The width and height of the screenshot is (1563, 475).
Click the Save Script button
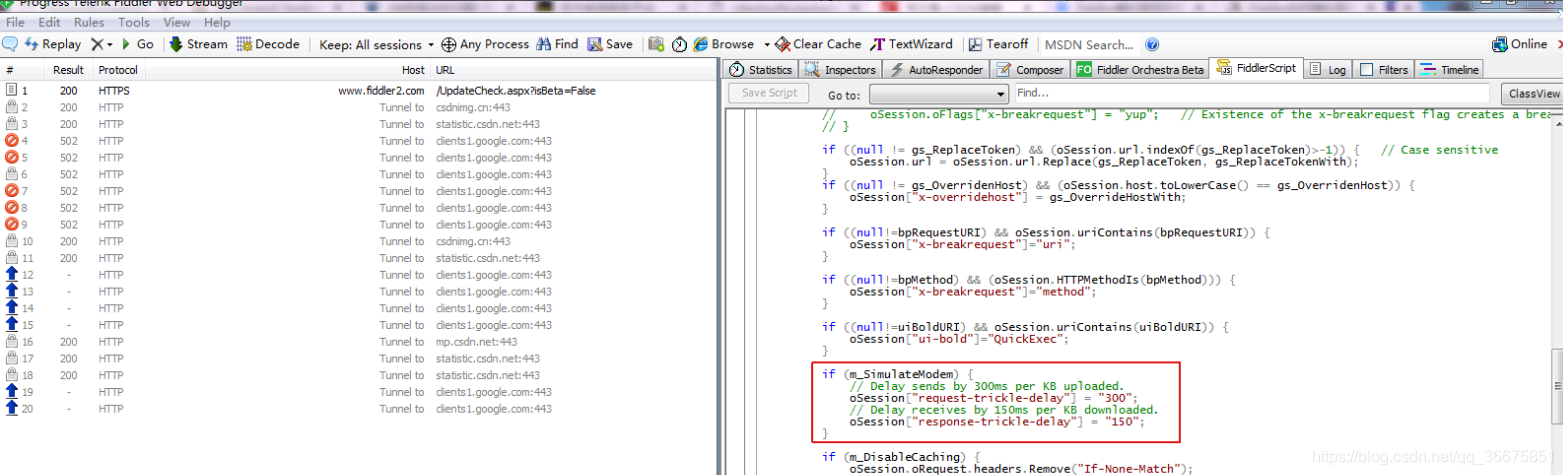769,94
